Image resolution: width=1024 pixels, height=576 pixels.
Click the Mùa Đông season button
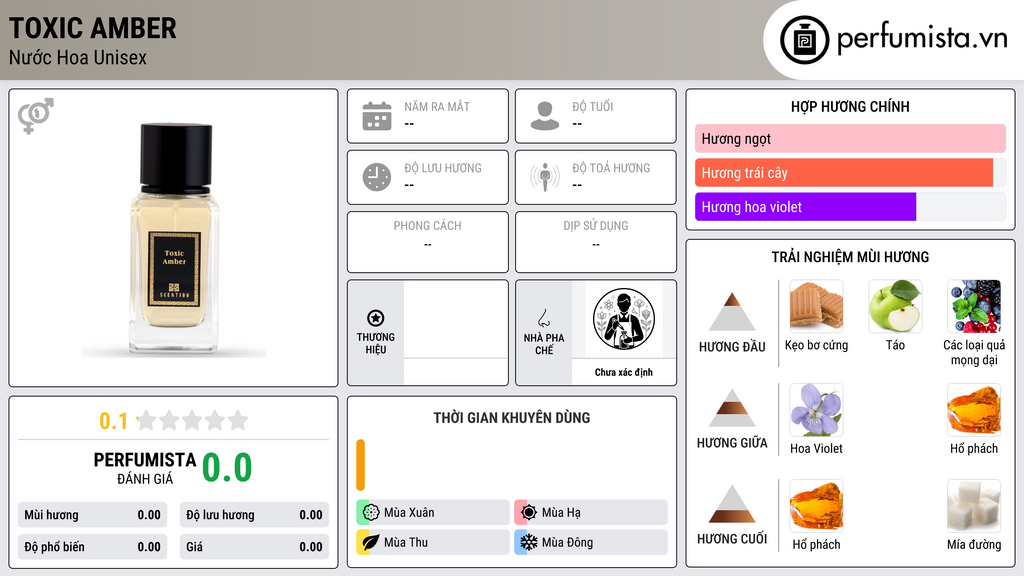(591, 543)
